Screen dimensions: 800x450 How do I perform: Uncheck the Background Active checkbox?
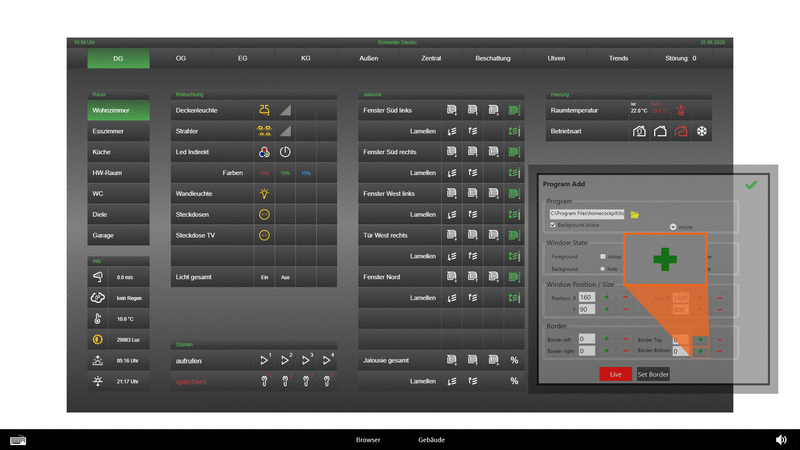click(552, 226)
